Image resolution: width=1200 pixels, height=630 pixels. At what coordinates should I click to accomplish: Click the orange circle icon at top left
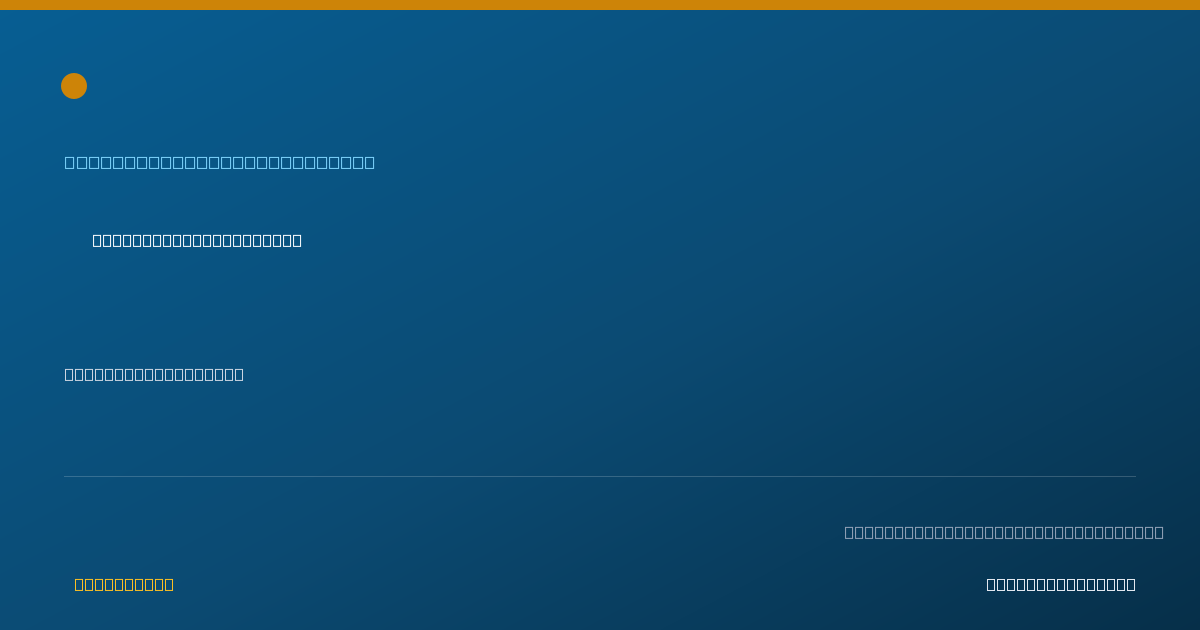point(74,86)
